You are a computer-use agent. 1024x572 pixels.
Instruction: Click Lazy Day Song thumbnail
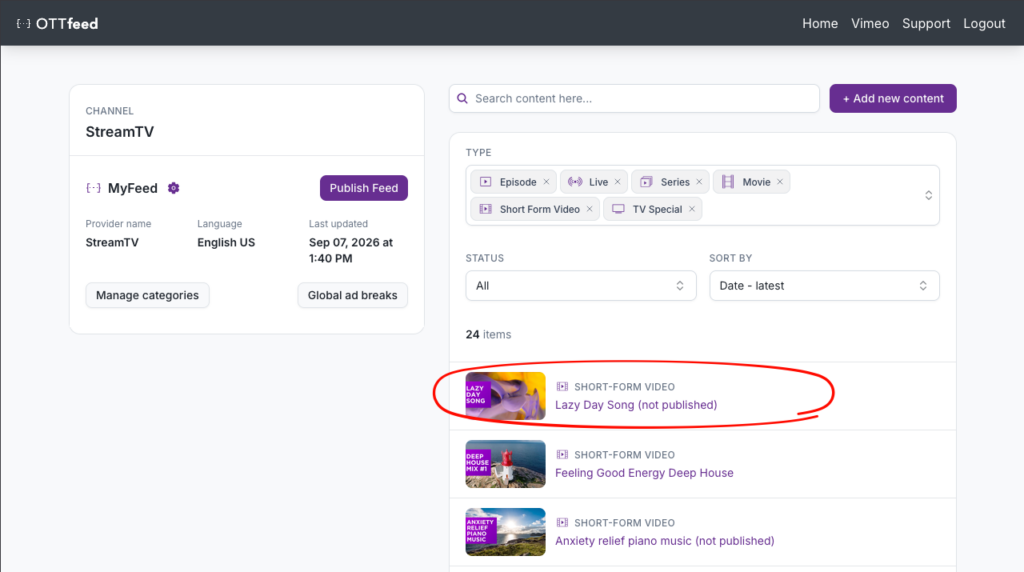(x=505, y=396)
